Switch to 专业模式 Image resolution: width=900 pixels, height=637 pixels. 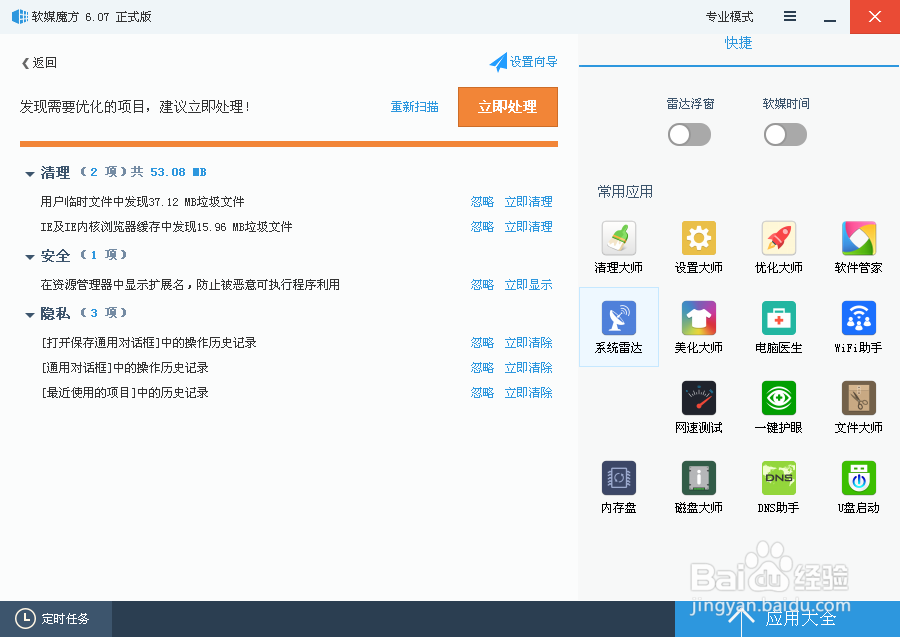click(729, 17)
